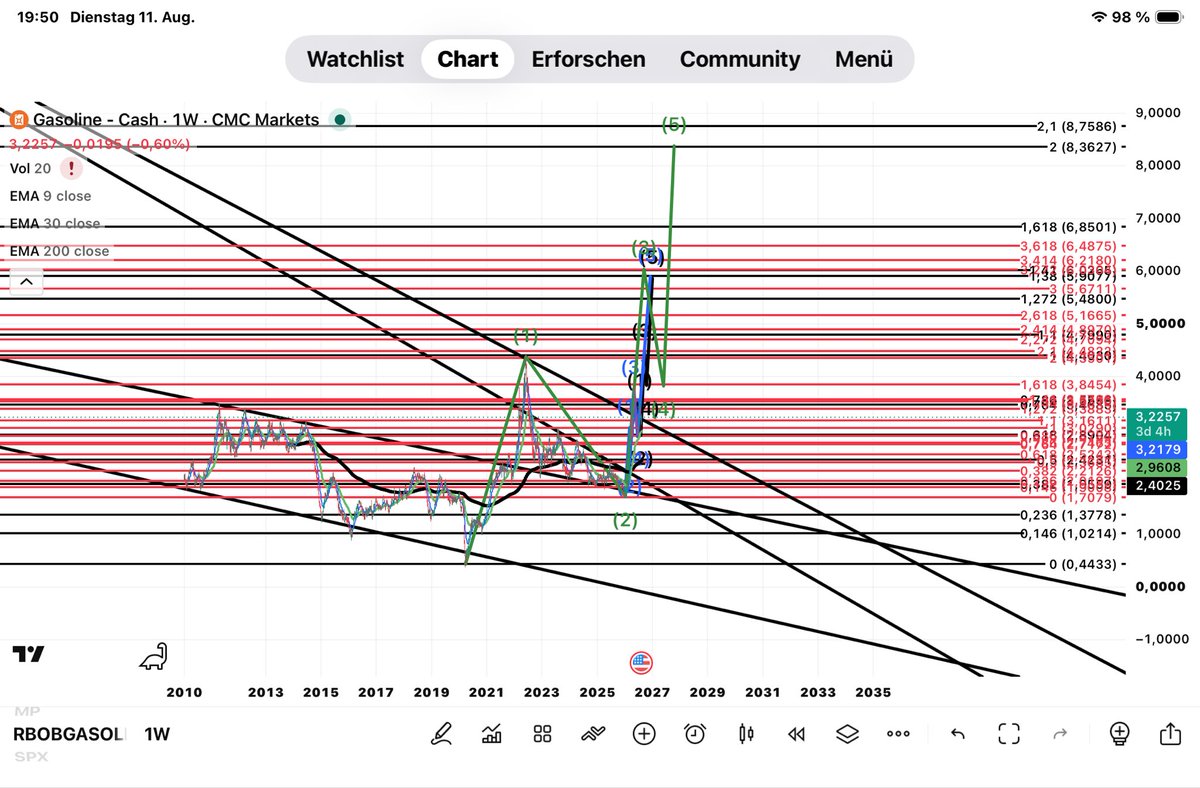This screenshot has height=788, width=1200.
Task: Tap the green (1) wave label
Action: coord(525,335)
